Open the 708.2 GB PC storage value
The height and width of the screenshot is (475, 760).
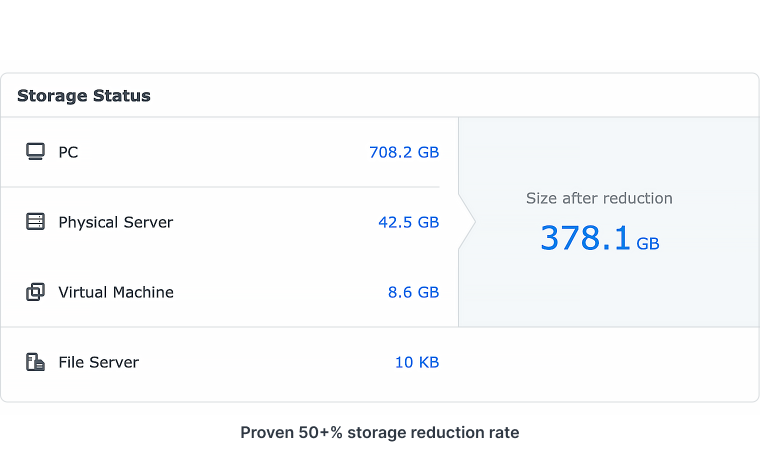click(x=404, y=152)
